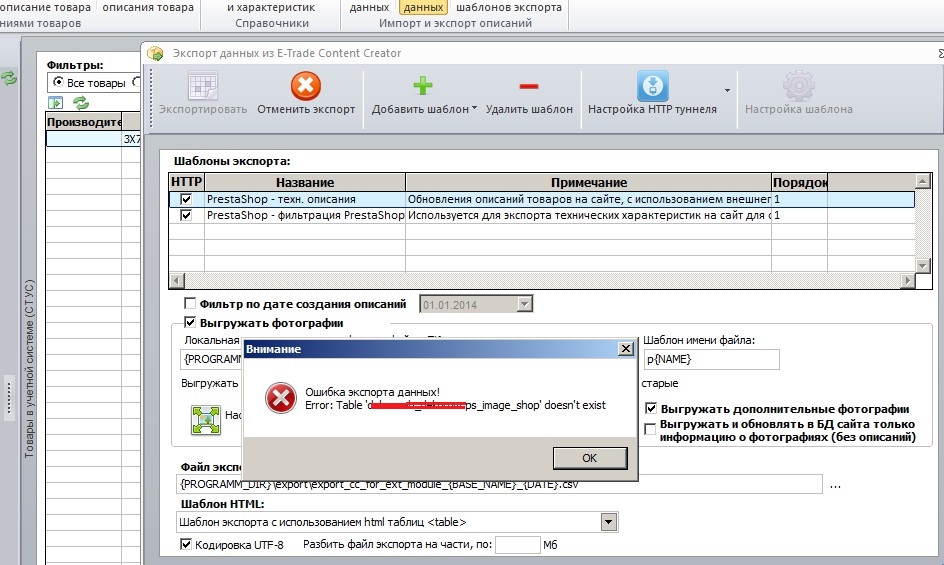Click the Производитель column header in left grid
The image size is (944, 565).
click(x=84, y=122)
